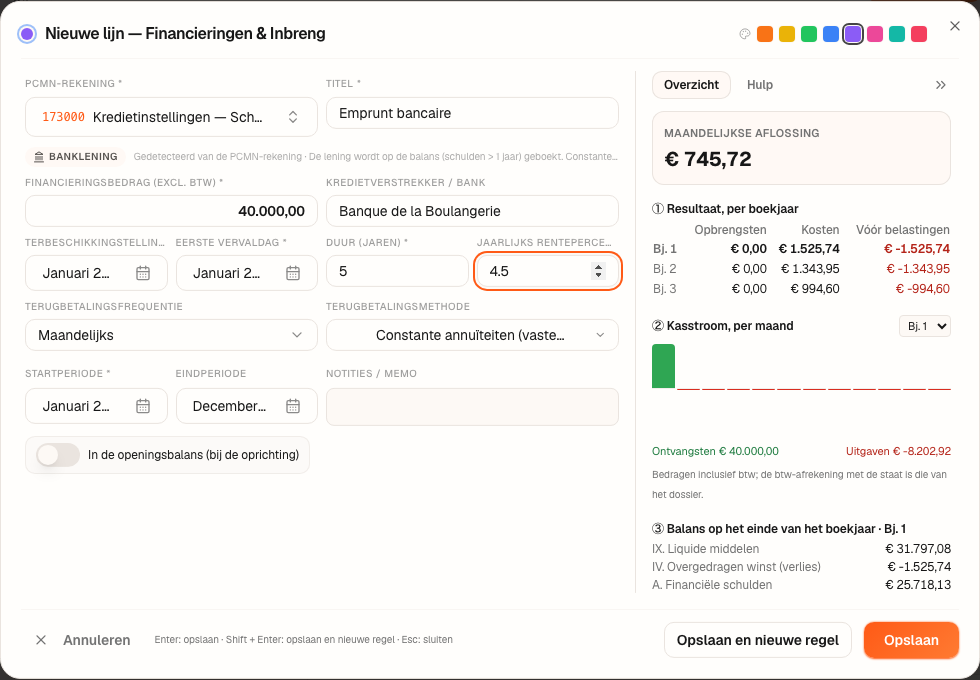Pick the pink color swatch

875,34
